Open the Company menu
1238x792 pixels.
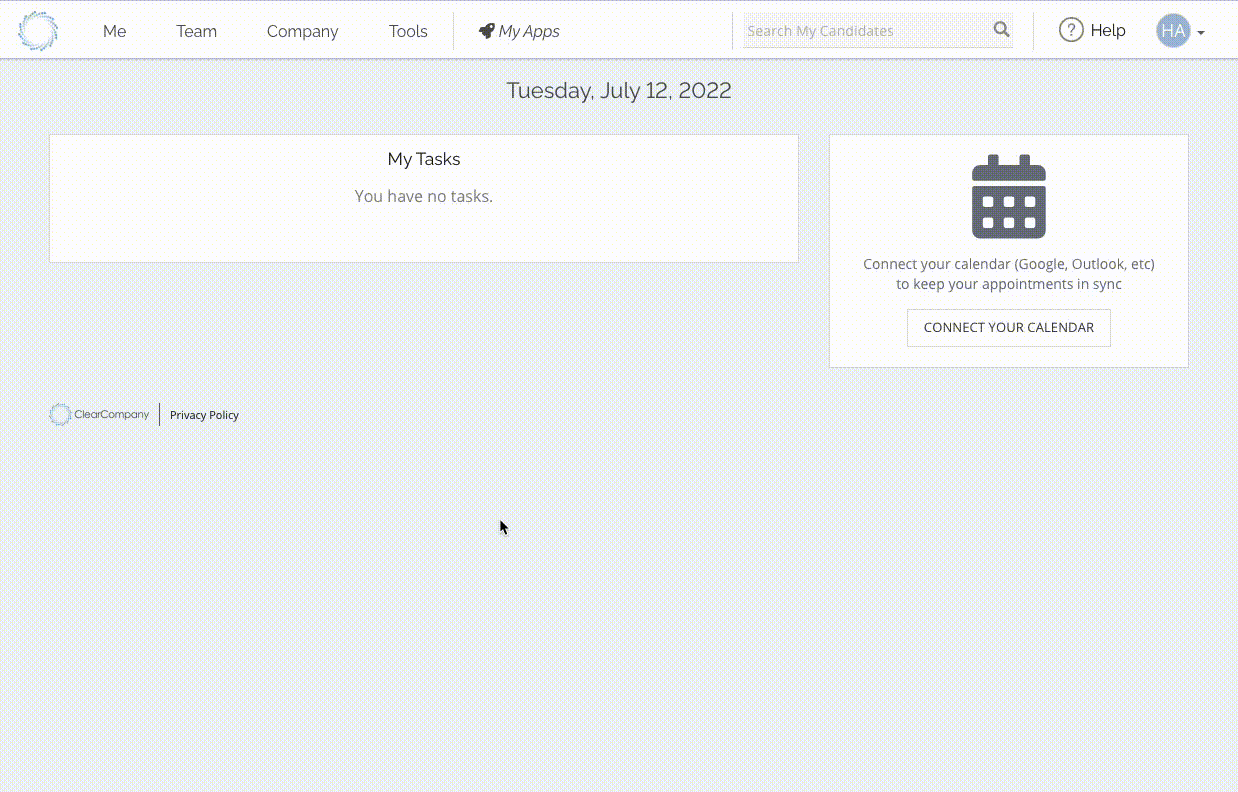click(302, 31)
